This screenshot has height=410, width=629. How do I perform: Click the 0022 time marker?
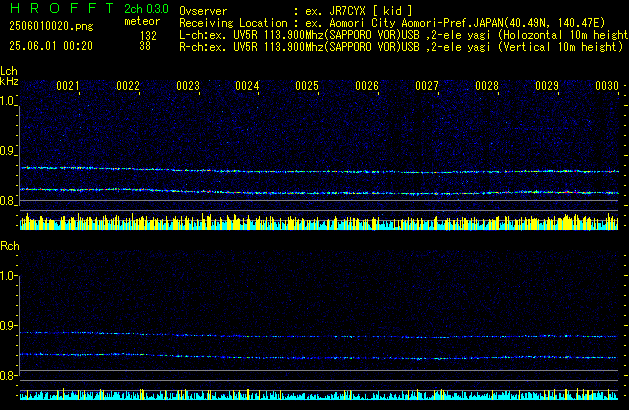point(128,86)
